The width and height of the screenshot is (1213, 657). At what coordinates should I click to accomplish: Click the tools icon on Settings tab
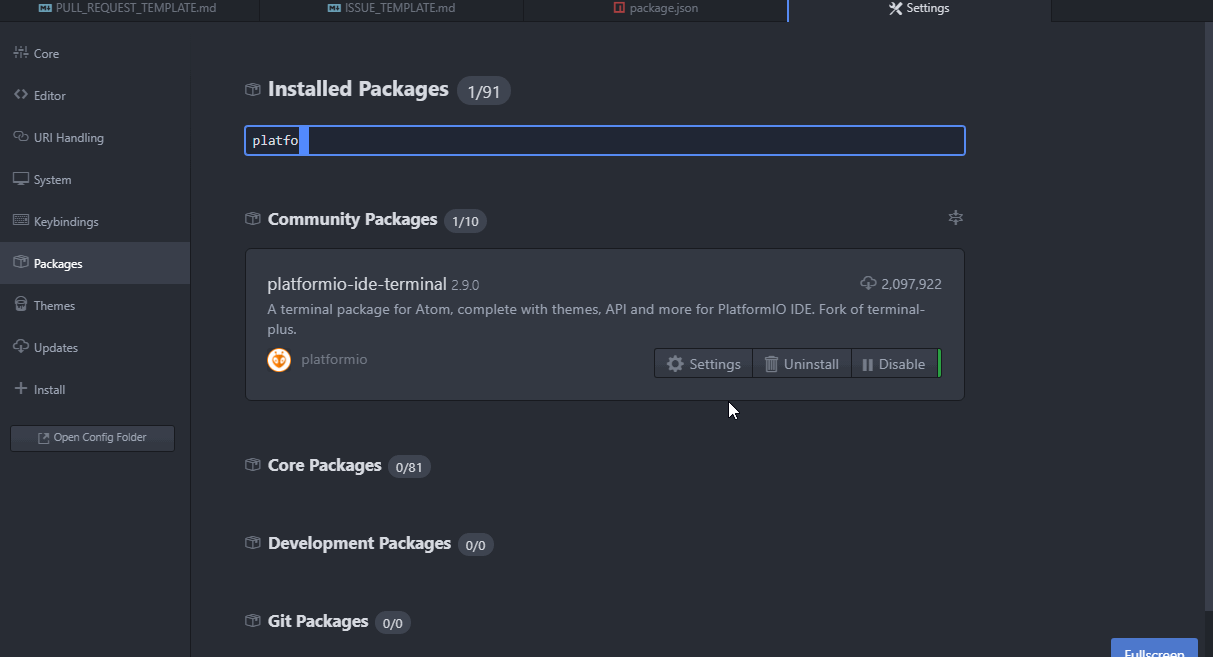[895, 8]
